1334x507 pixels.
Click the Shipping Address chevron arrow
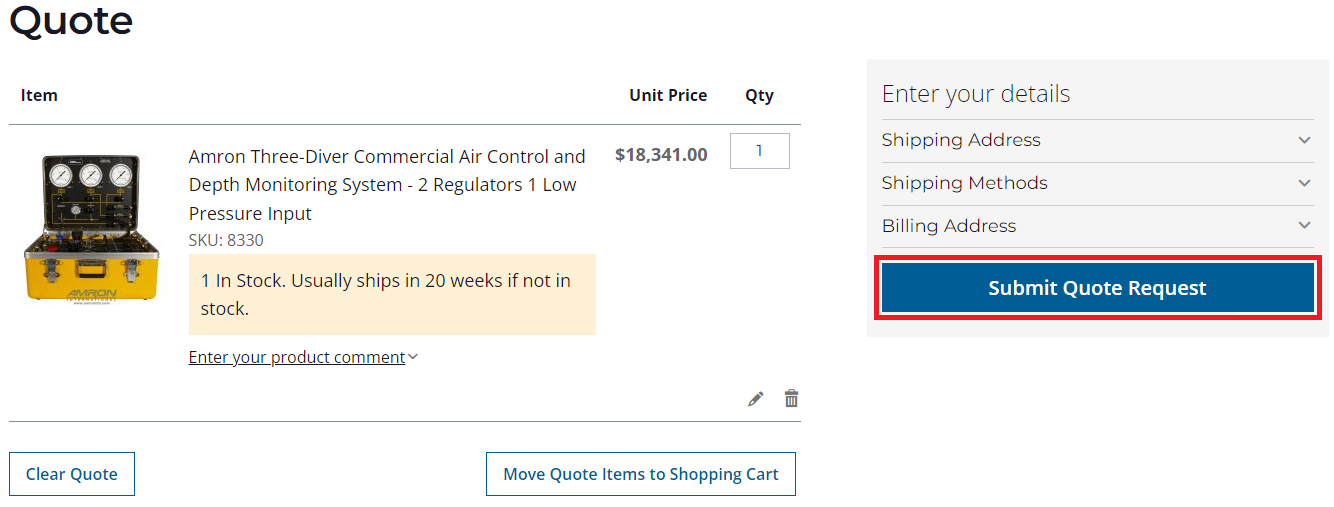(1304, 141)
